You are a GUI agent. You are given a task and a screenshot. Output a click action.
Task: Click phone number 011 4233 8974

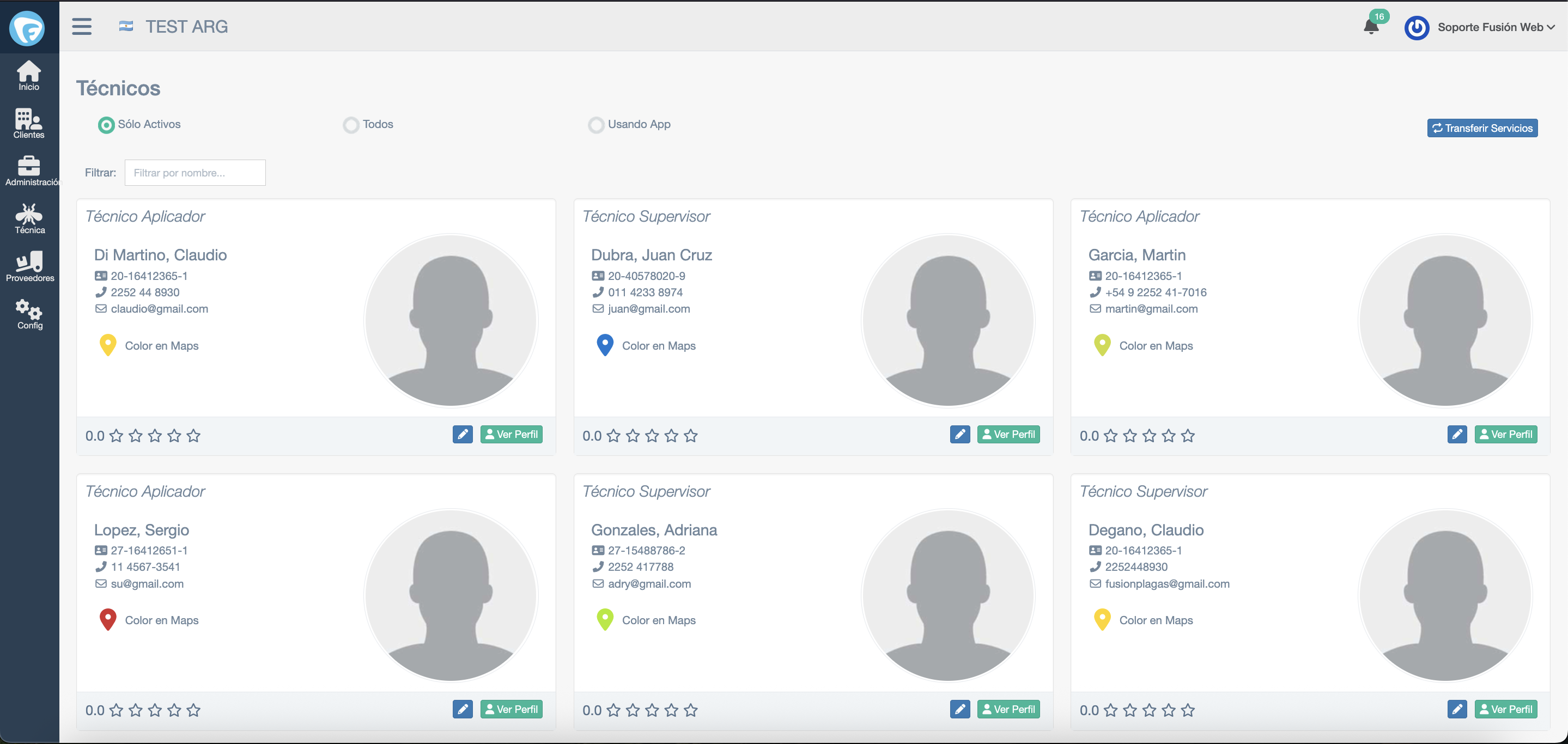pyautogui.click(x=645, y=292)
